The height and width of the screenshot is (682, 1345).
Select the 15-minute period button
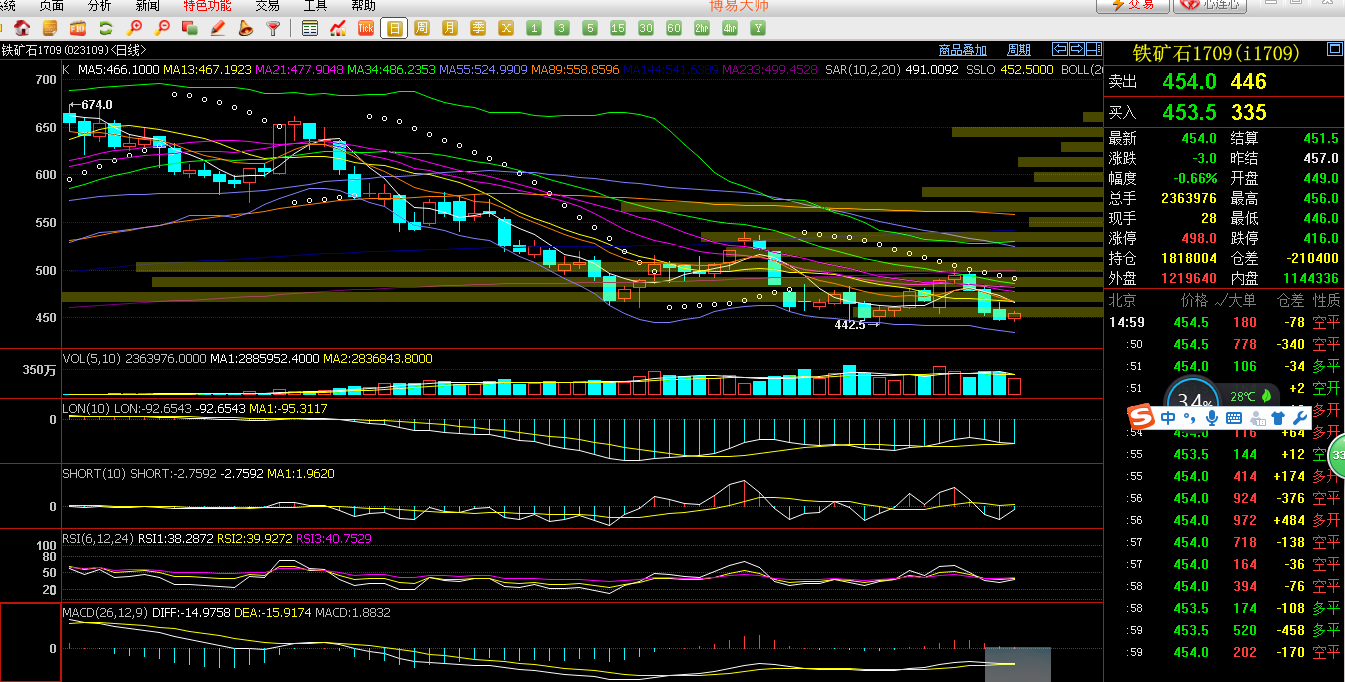pos(618,28)
